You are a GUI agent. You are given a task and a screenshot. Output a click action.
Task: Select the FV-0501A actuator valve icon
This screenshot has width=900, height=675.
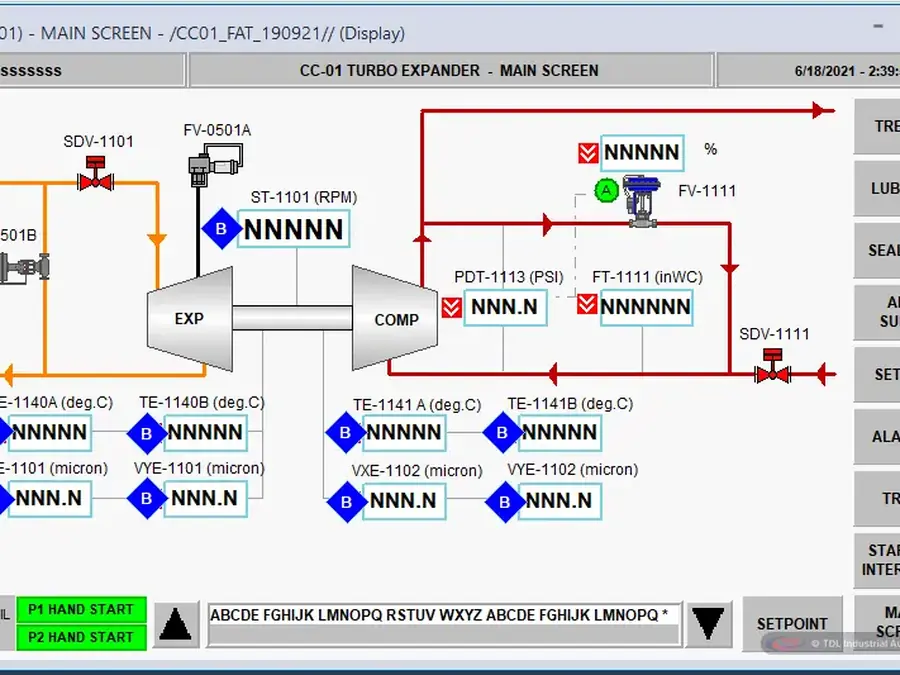pyautogui.click(x=216, y=165)
